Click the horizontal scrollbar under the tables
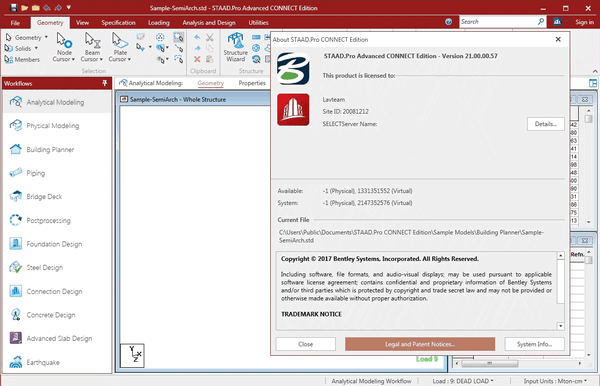The width and height of the screenshot is (600, 386). coord(490,363)
